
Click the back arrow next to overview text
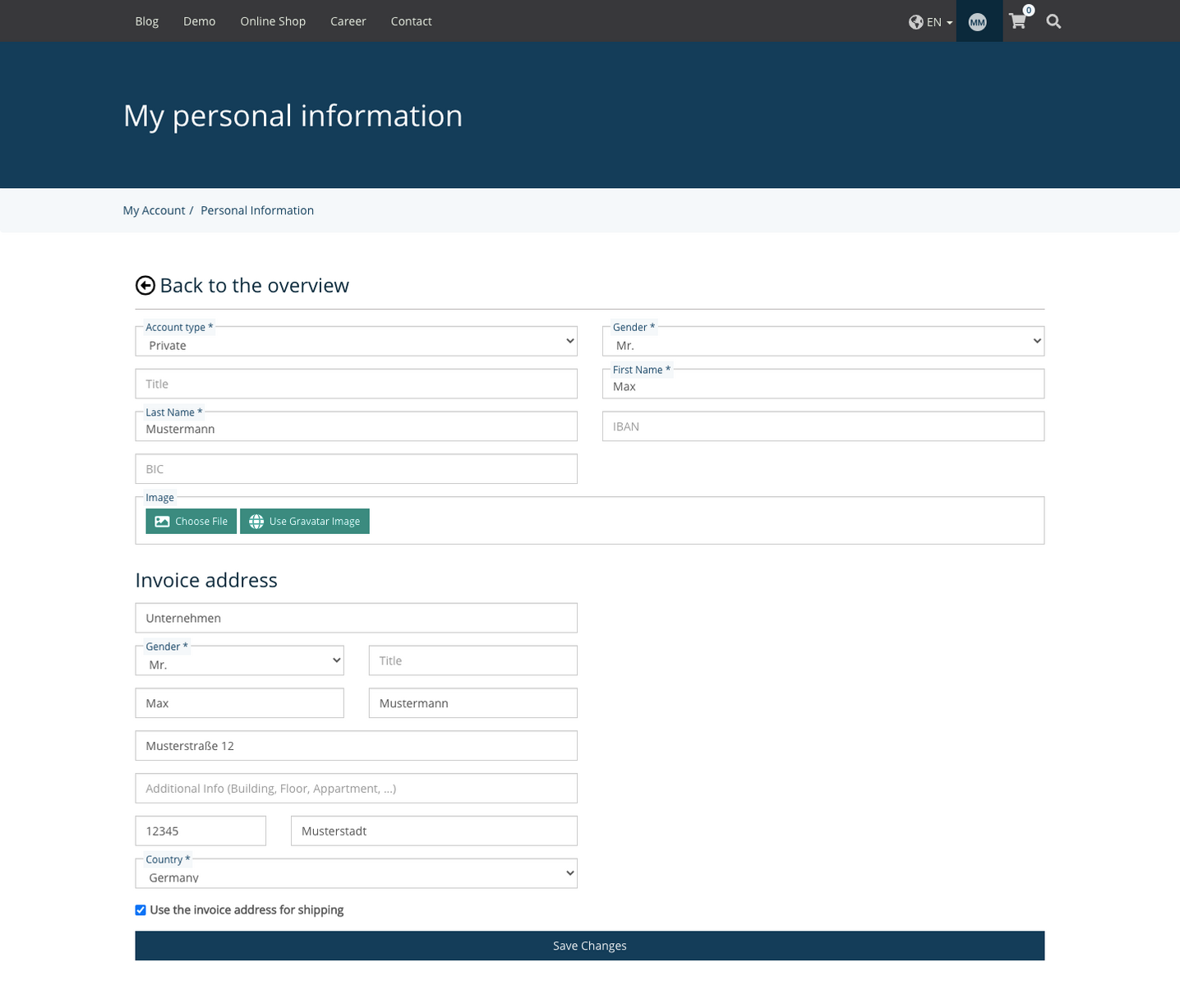[145, 285]
